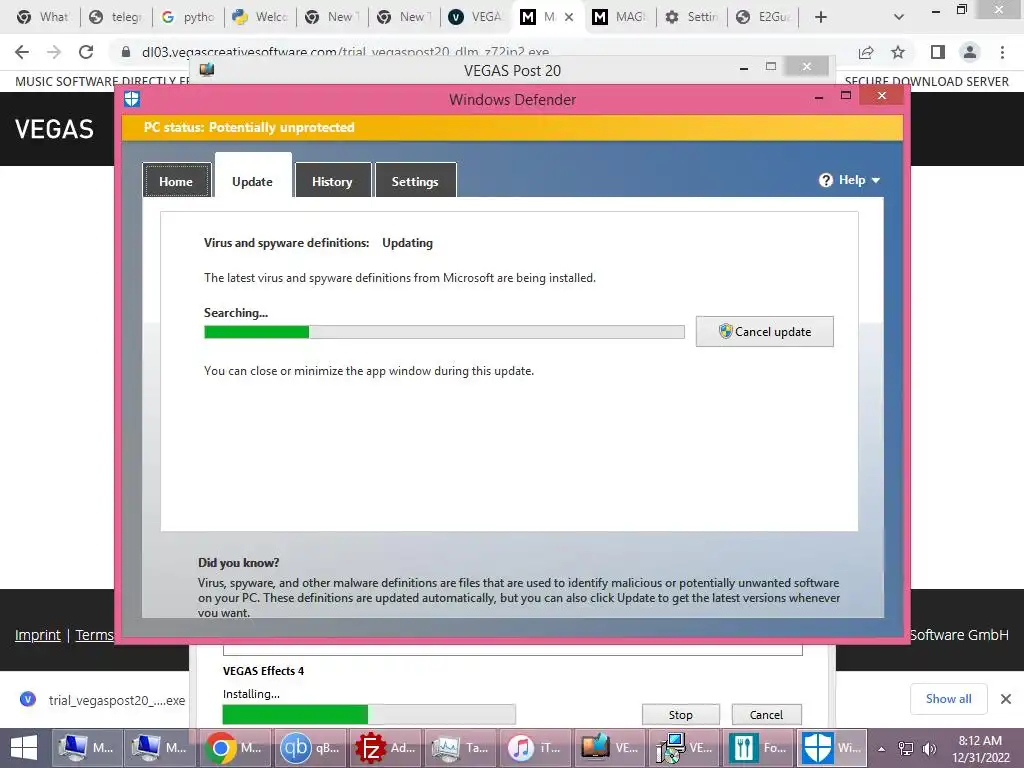Open Chrome three-dot menu

pos(1002,52)
